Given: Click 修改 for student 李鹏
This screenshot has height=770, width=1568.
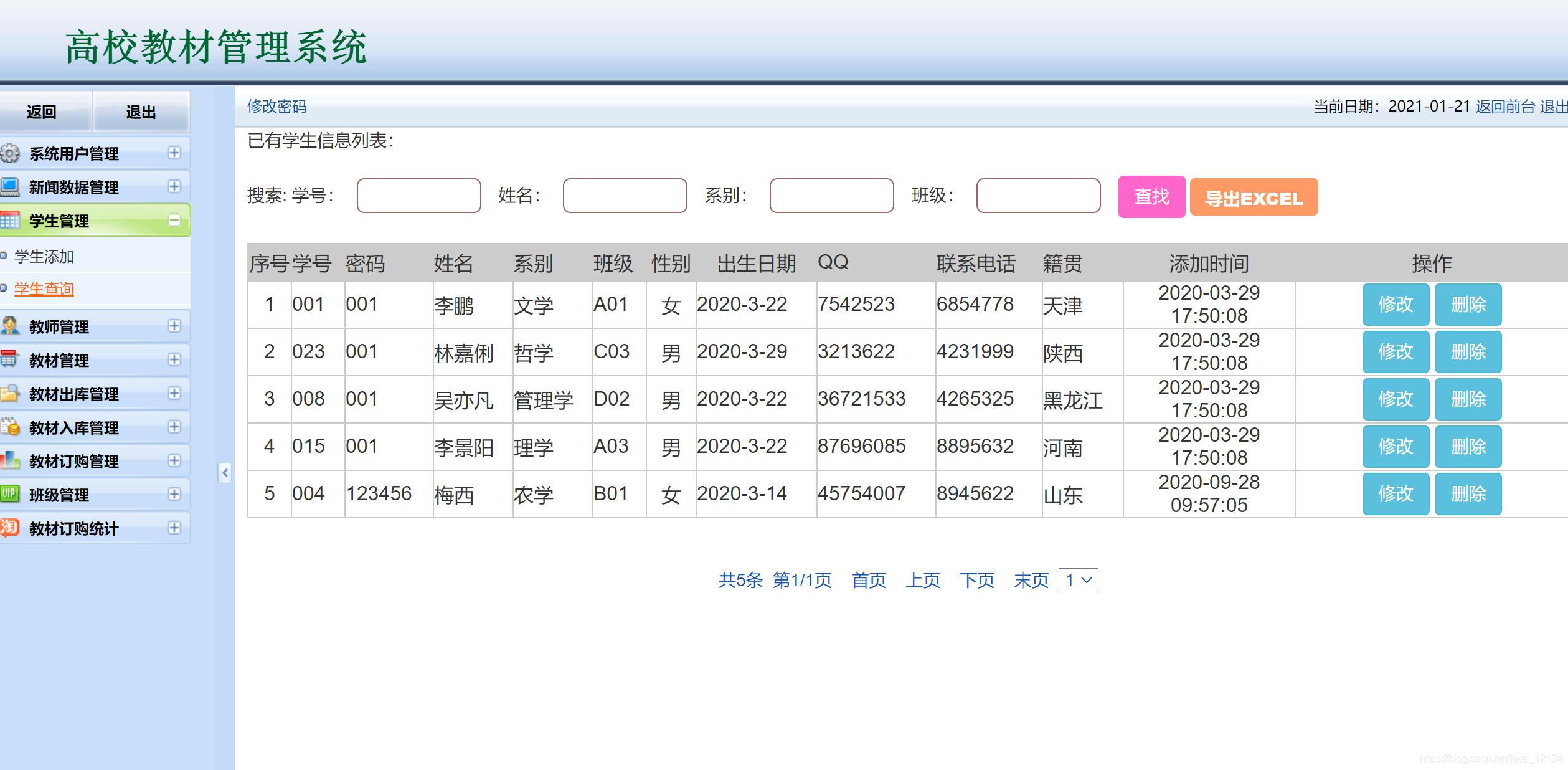Looking at the screenshot, I should (1395, 305).
